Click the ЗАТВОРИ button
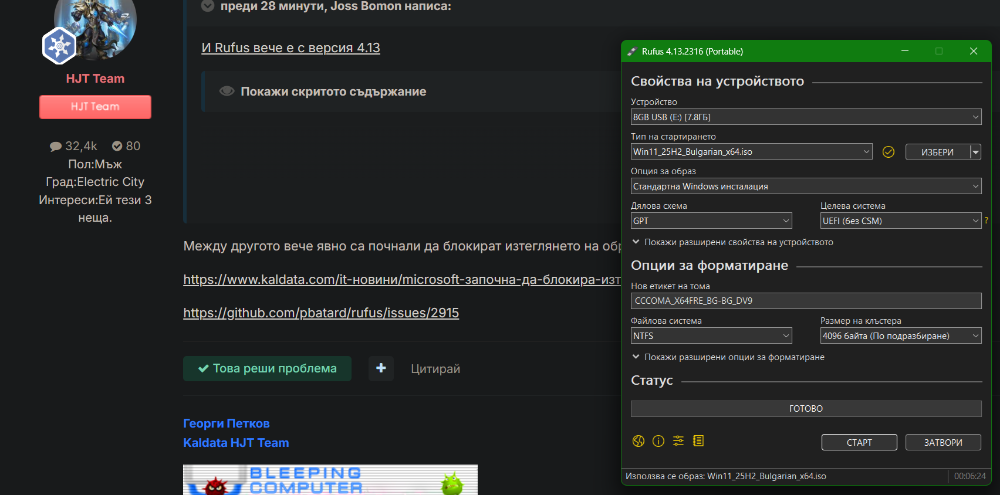Viewport: 1000px width, 495px height. [x=943, y=443]
